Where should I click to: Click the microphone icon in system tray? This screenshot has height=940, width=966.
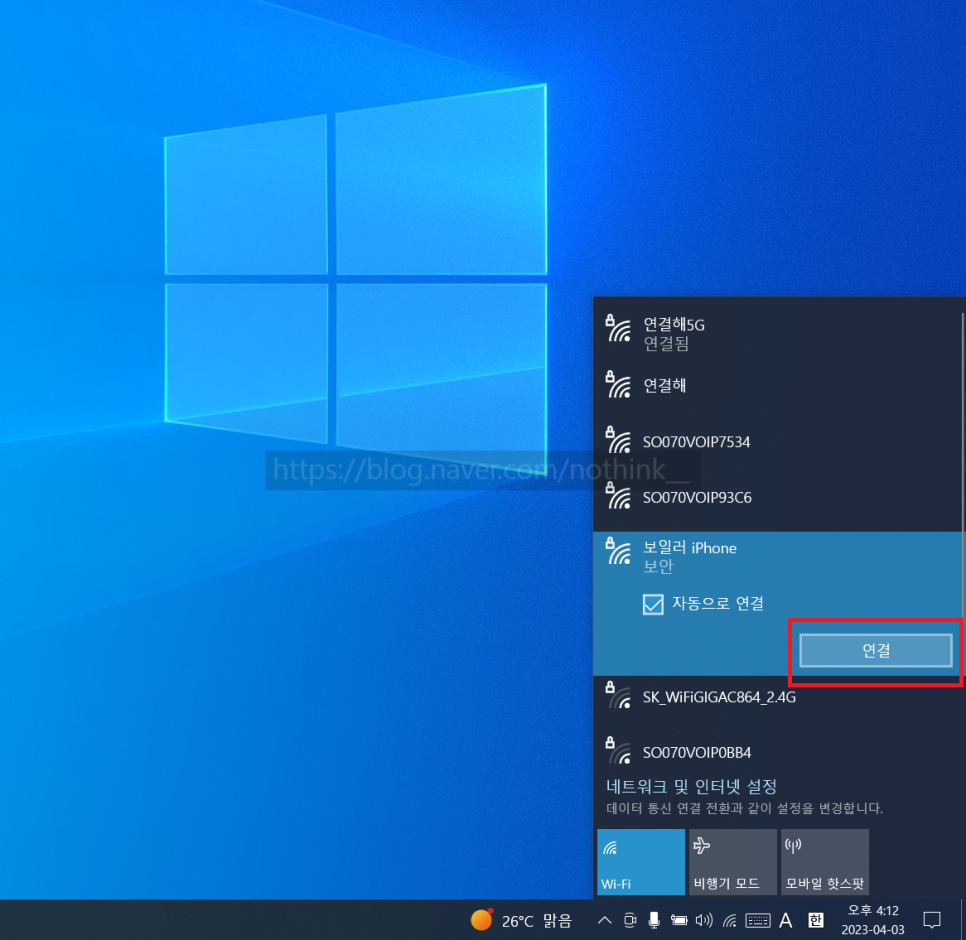coord(654,920)
